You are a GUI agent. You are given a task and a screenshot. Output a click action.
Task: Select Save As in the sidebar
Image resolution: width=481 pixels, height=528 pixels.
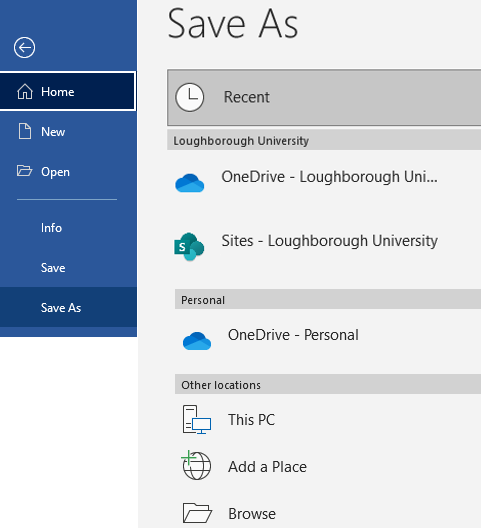(x=68, y=307)
